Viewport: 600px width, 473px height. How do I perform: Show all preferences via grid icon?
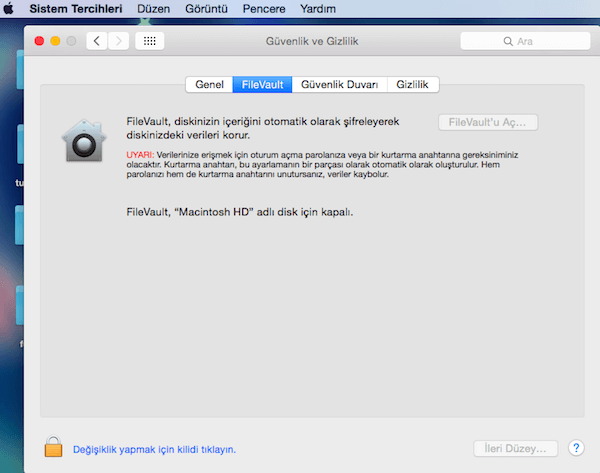pyautogui.click(x=150, y=41)
